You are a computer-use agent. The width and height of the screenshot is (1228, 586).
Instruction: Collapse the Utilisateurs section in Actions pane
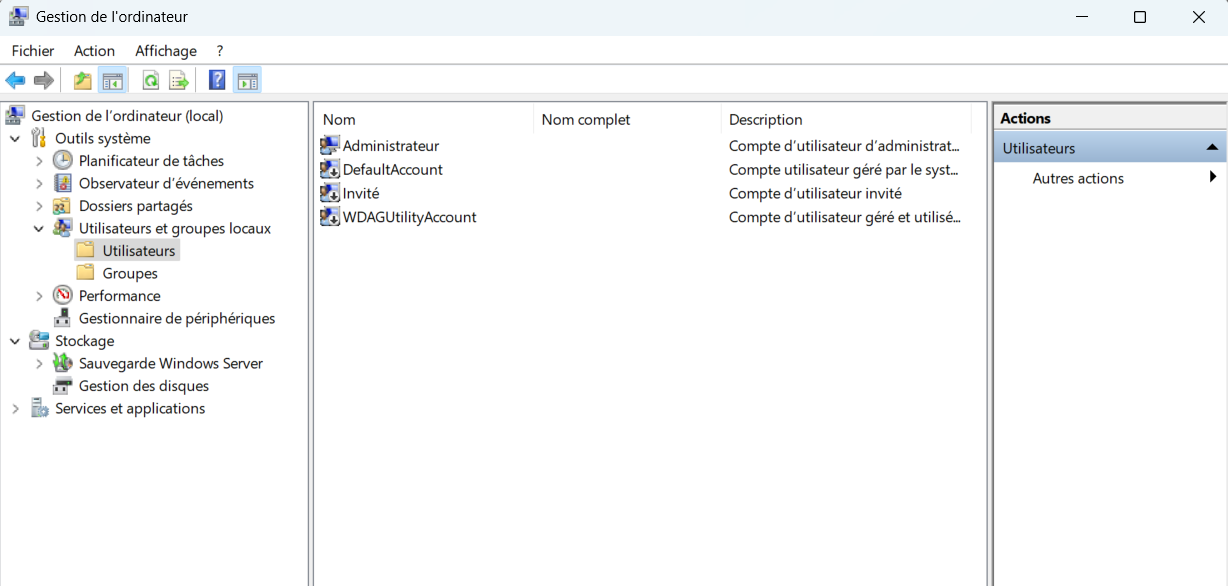tap(1212, 148)
